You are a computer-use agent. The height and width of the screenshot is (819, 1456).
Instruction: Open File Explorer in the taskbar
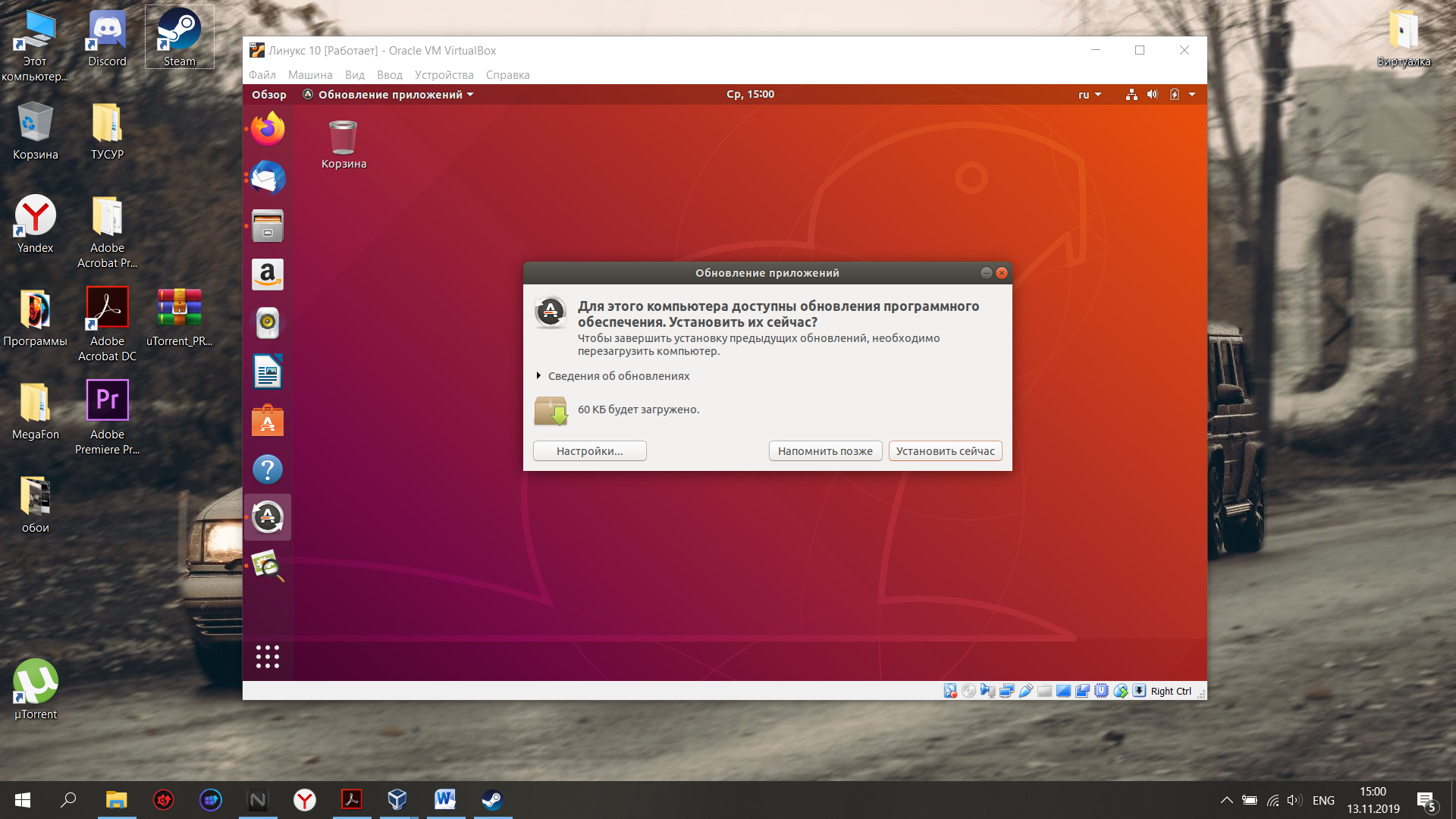click(116, 800)
